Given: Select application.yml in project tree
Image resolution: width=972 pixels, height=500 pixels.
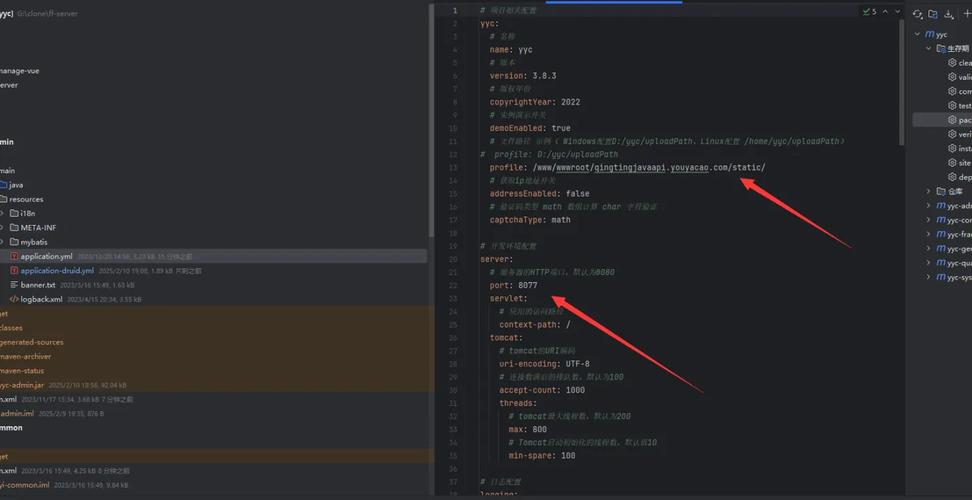Looking at the screenshot, I should 46,256.
